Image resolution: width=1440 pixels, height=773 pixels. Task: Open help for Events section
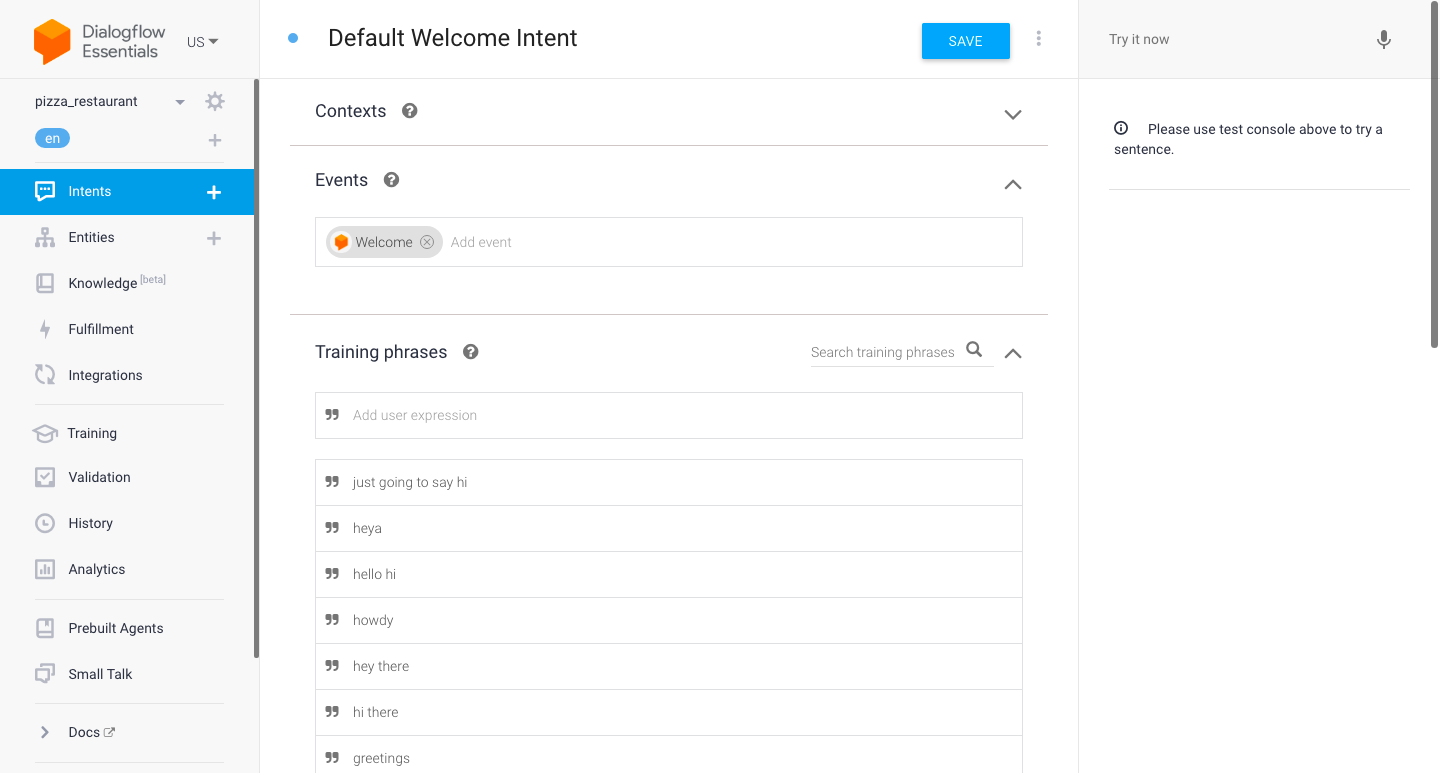(392, 180)
